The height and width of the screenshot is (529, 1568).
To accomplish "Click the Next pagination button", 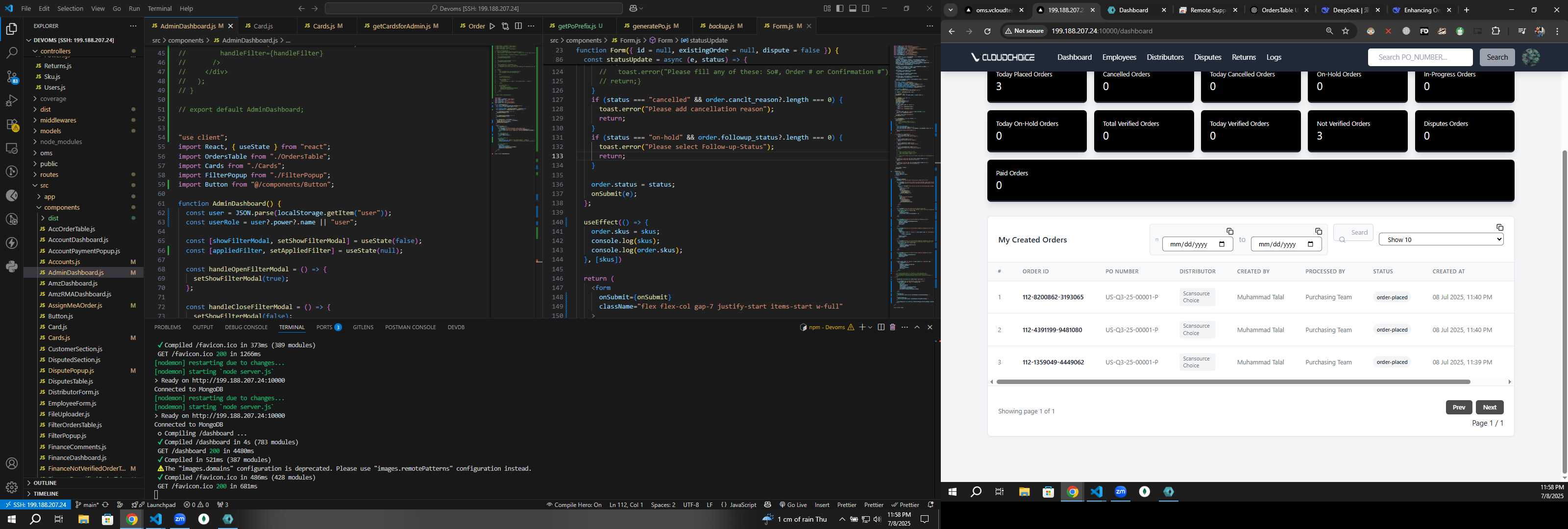I will click(x=1490, y=407).
